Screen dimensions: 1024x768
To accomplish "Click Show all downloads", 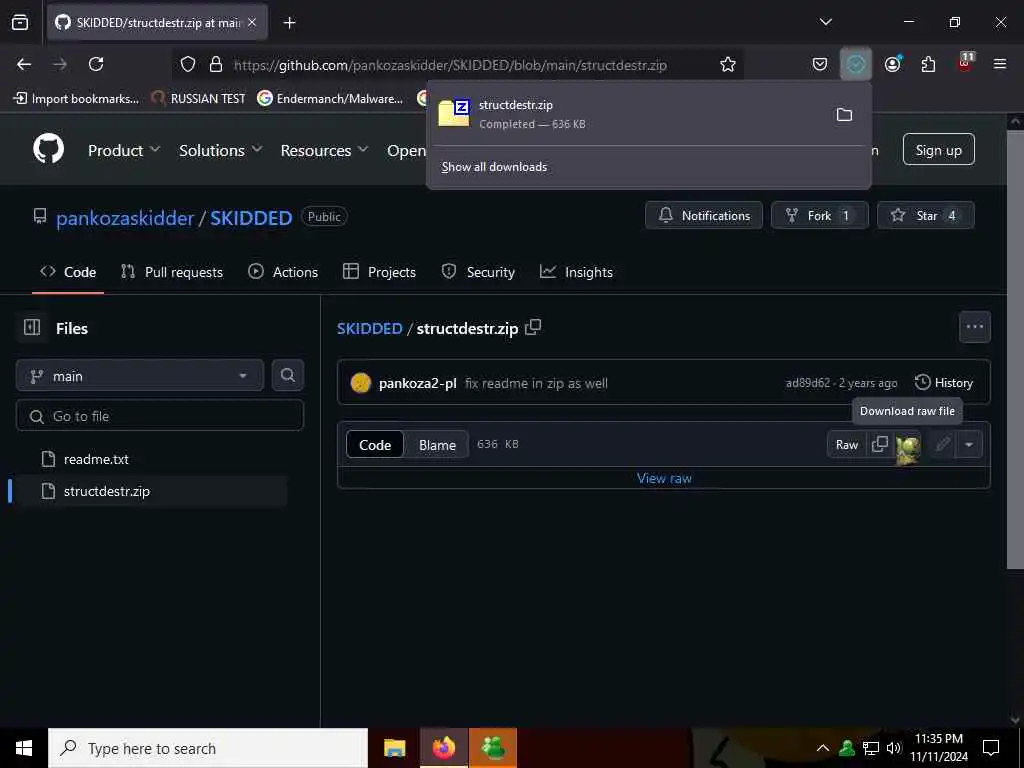I will (x=494, y=167).
